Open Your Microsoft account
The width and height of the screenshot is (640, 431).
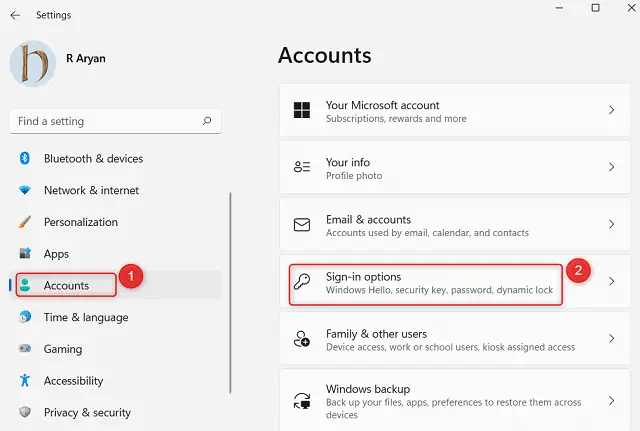click(x=454, y=110)
